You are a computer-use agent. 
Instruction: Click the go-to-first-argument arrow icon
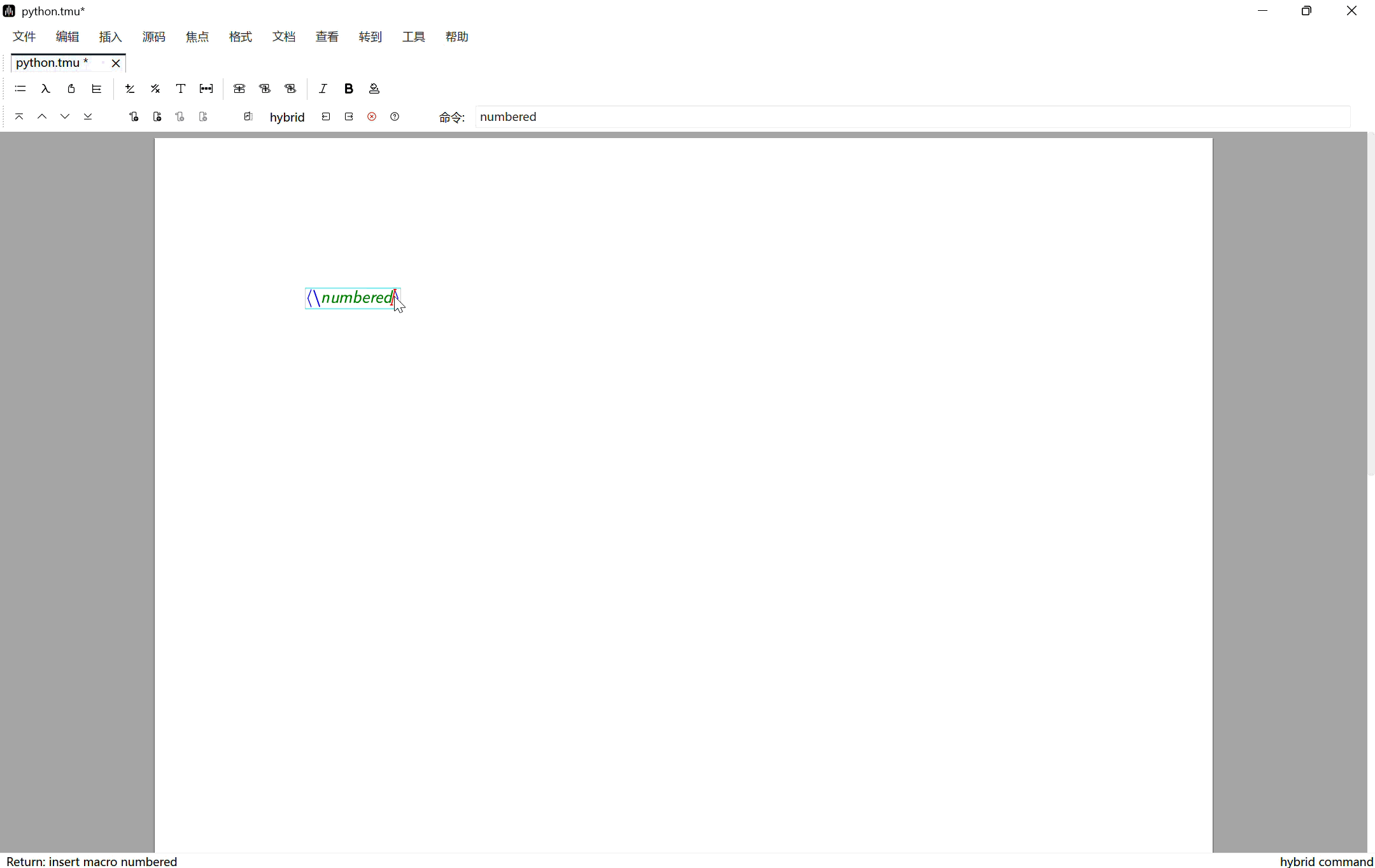pyautogui.click(x=19, y=116)
